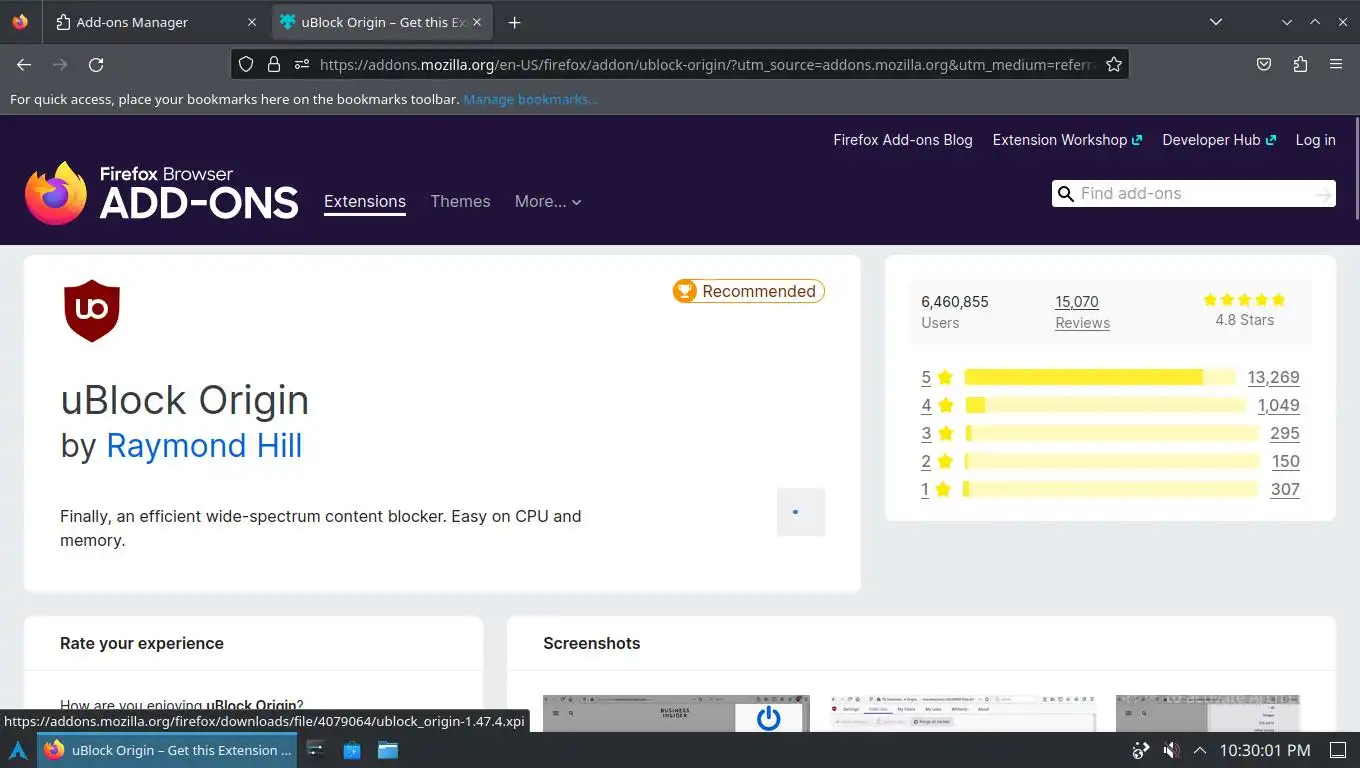The image size is (1360, 768).
Task: Click the search submit arrow icon
Action: click(x=1324, y=194)
